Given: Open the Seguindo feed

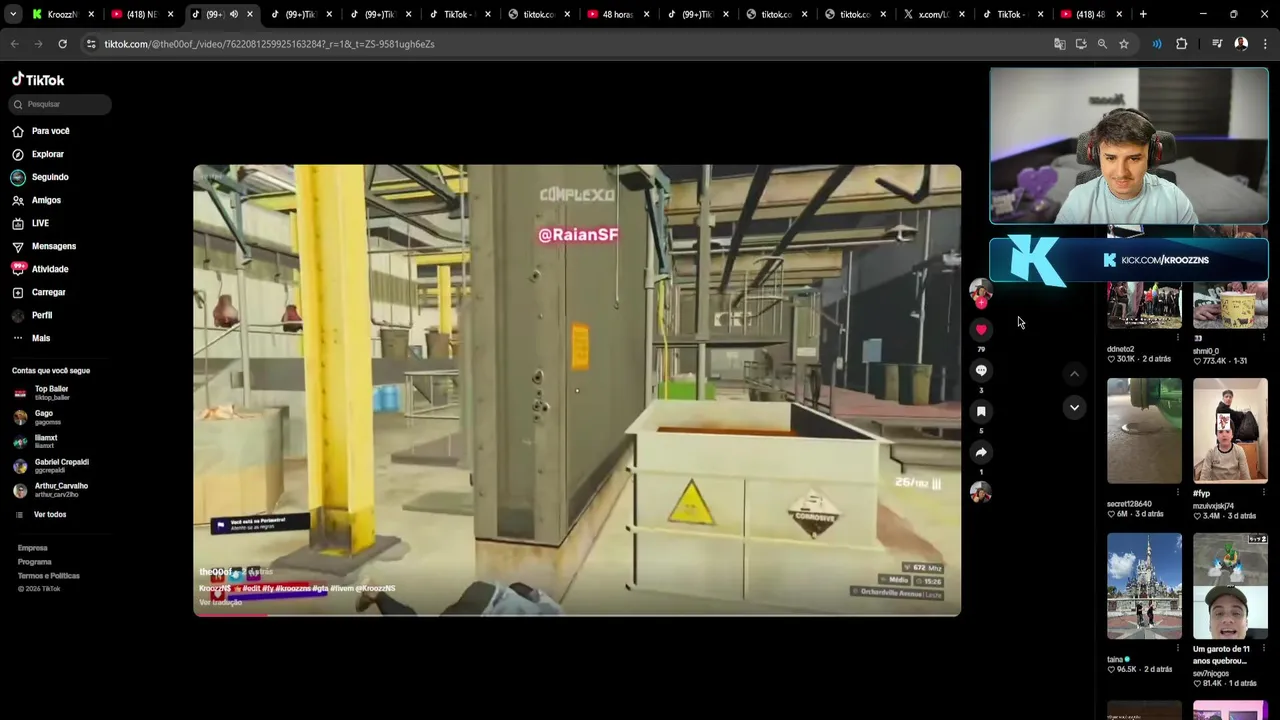Looking at the screenshot, I should tap(40, 177).
